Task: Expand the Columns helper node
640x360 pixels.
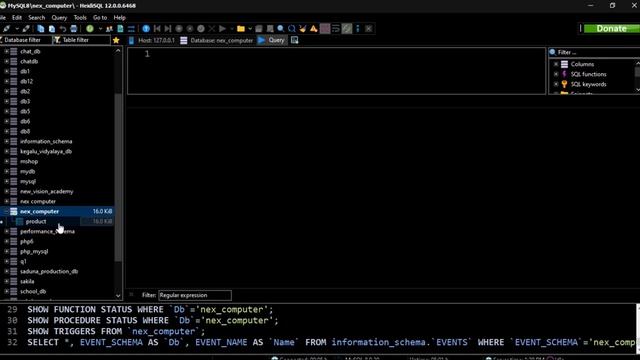Action: [x=556, y=64]
